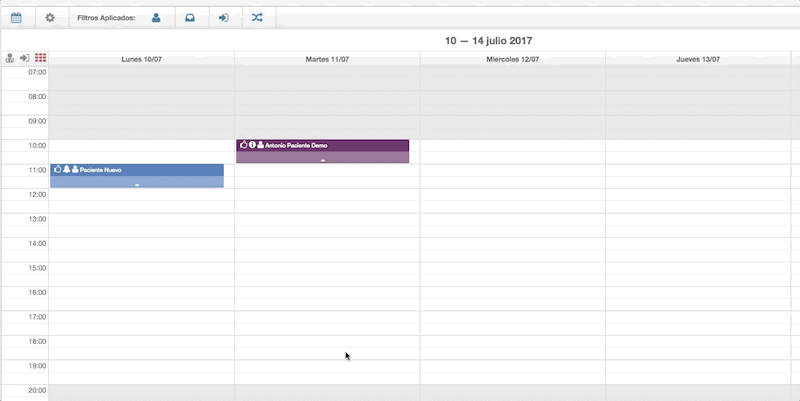Click the shuffle arrows filter icon
The image size is (800, 401).
[x=257, y=18]
